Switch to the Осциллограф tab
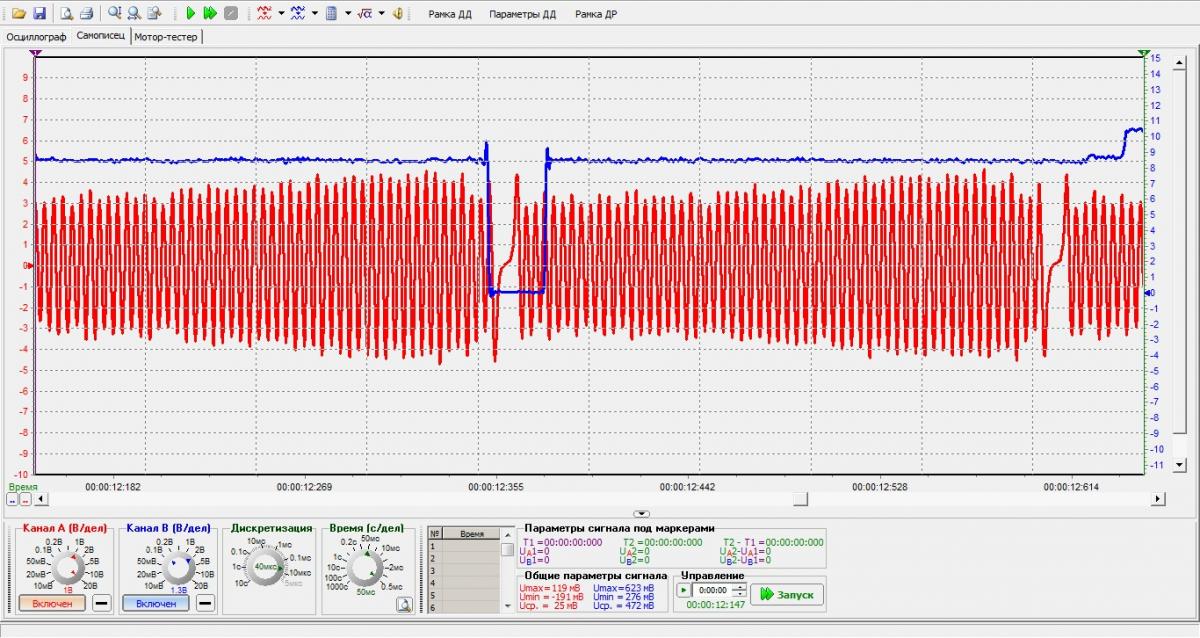The image size is (1200, 638). click(x=36, y=36)
